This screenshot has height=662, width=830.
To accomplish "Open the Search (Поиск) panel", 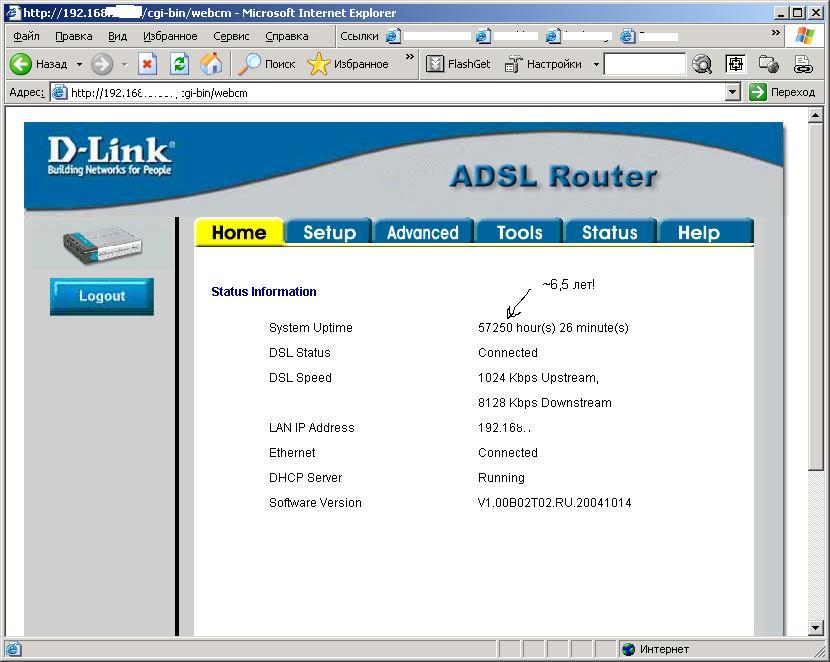I will pos(266,64).
